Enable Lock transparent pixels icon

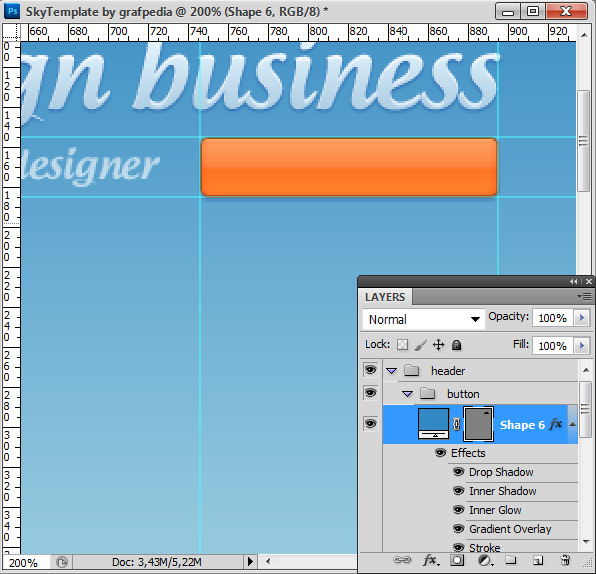coord(403,345)
